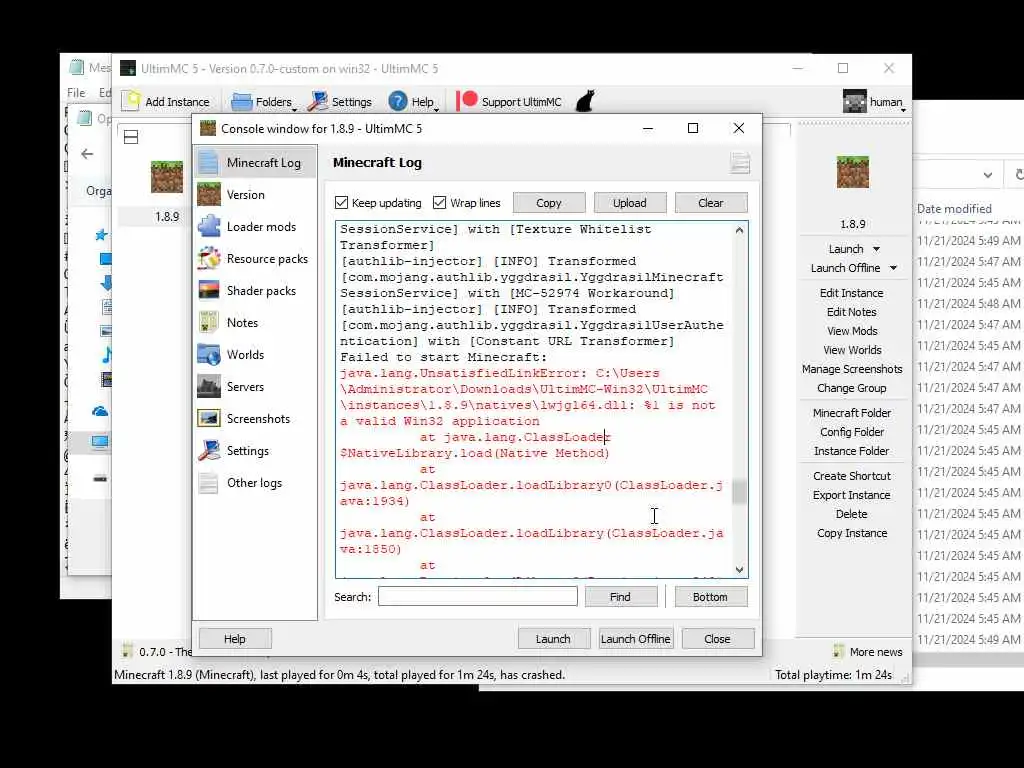Image resolution: width=1024 pixels, height=768 pixels.
Task: Upload the log with the Upload button
Action: tap(630, 203)
